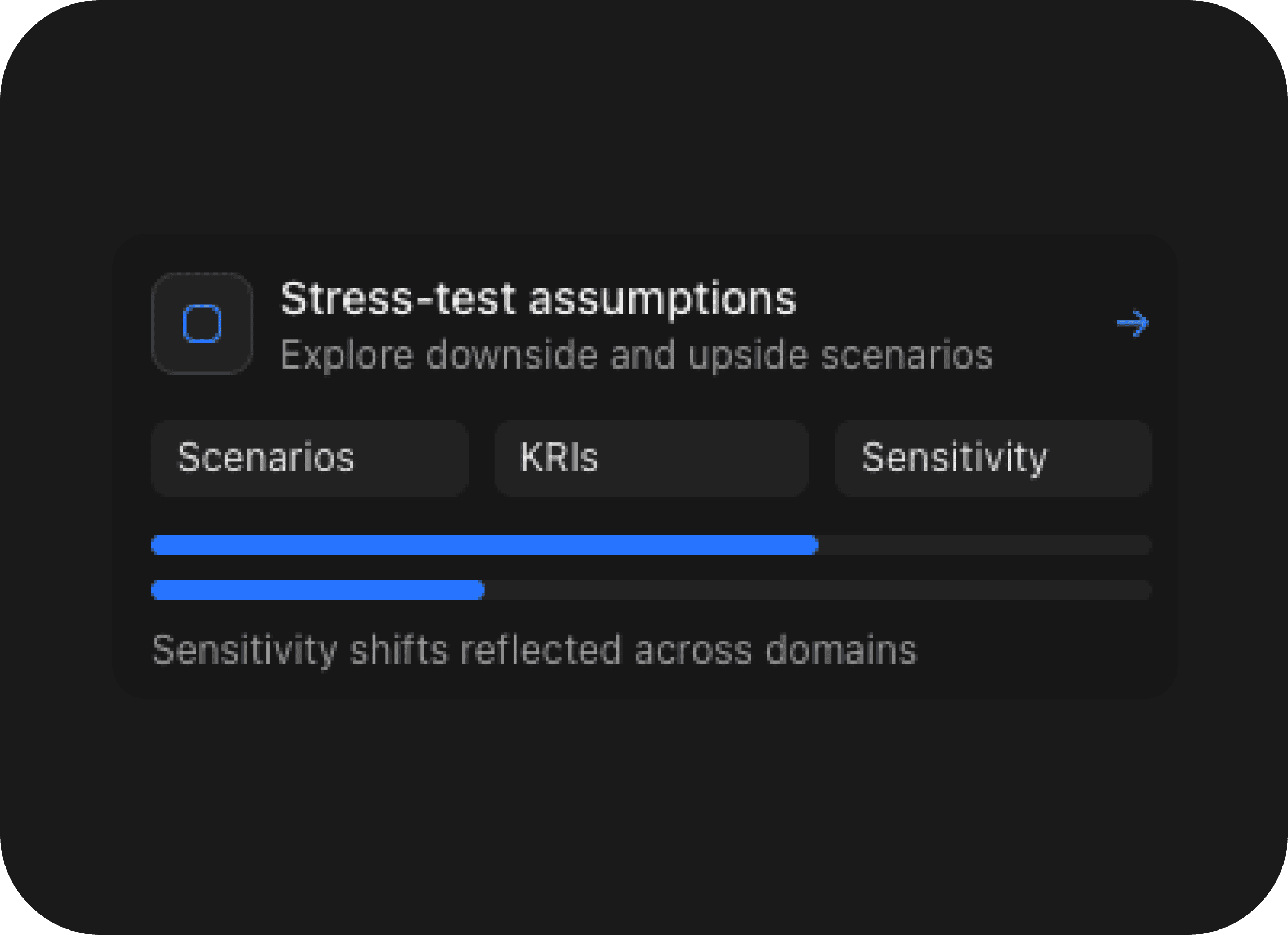This screenshot has height=935, width=1288.
Task: Click the blue right arrow icon
Action: click(1132, 323)
